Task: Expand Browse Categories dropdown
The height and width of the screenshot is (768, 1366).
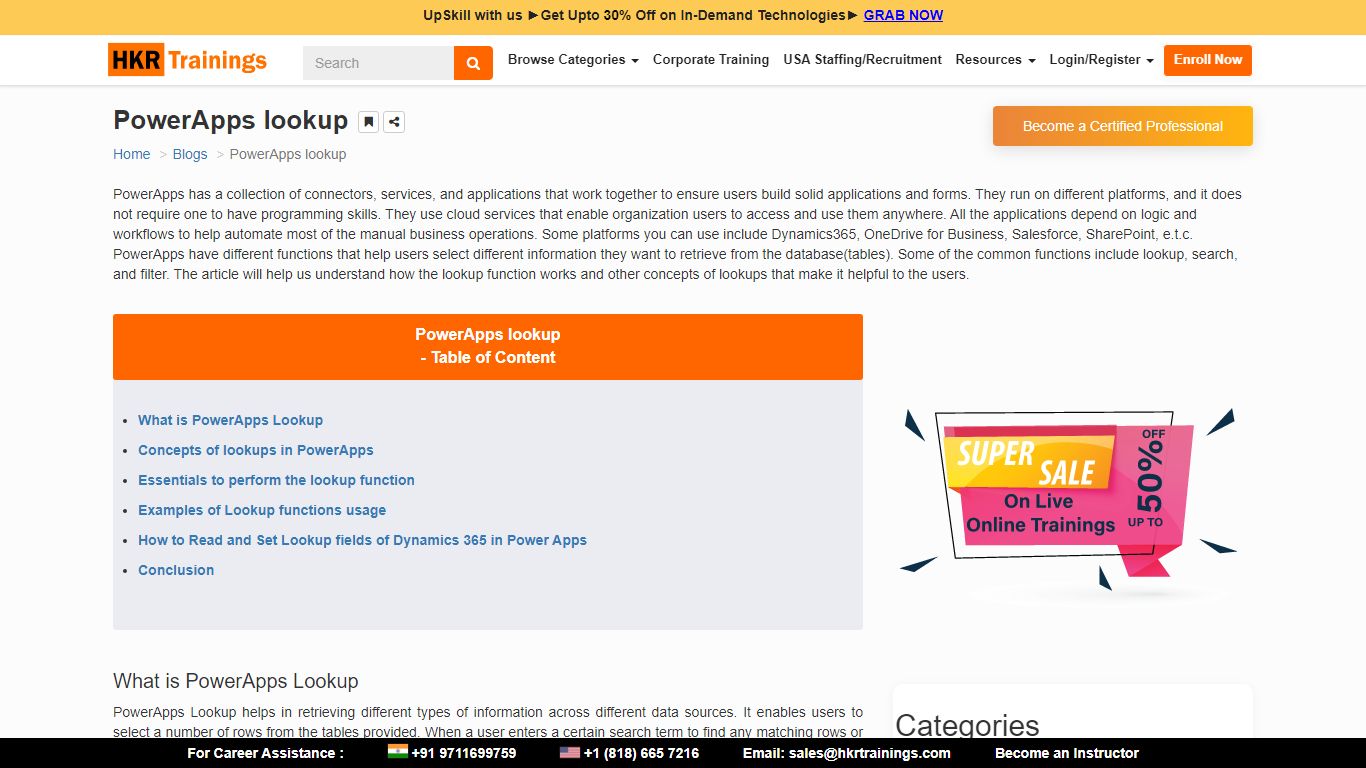Action: point(573,60)
